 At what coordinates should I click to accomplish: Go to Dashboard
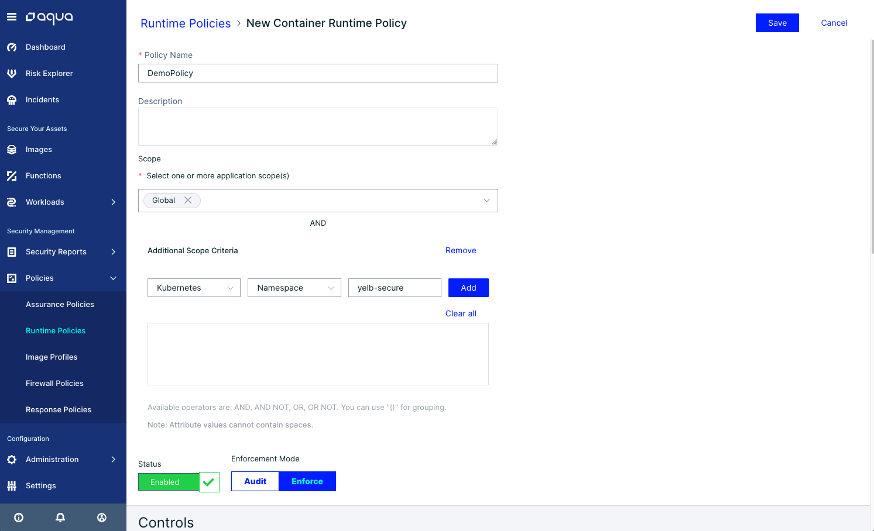click(x=45, y=47)
